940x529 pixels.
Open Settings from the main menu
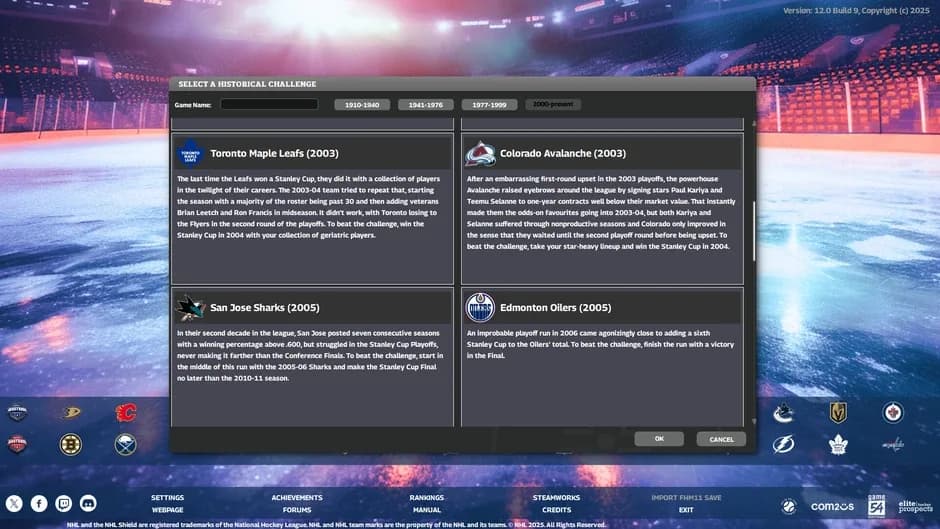[x=167, y=498]
